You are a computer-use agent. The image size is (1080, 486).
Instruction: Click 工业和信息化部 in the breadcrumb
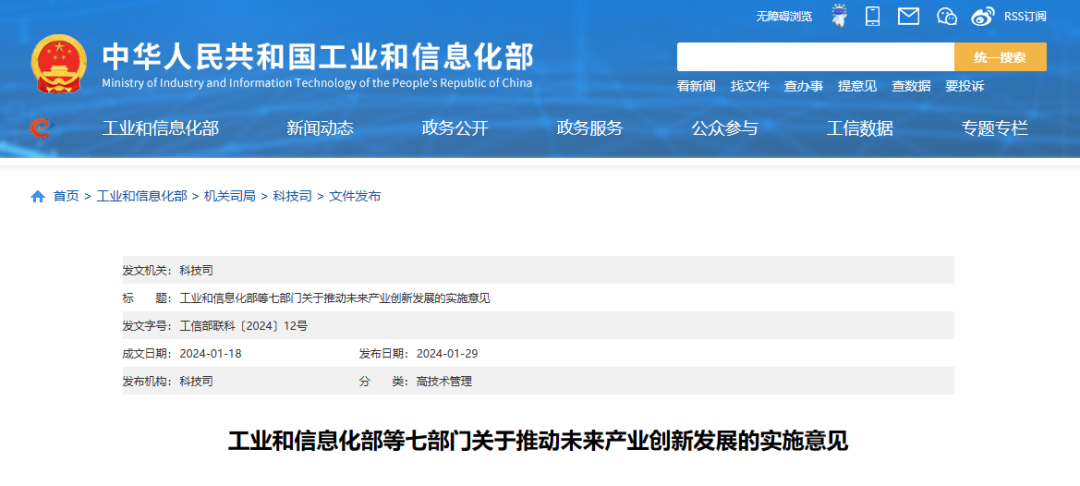coord(141,196)
